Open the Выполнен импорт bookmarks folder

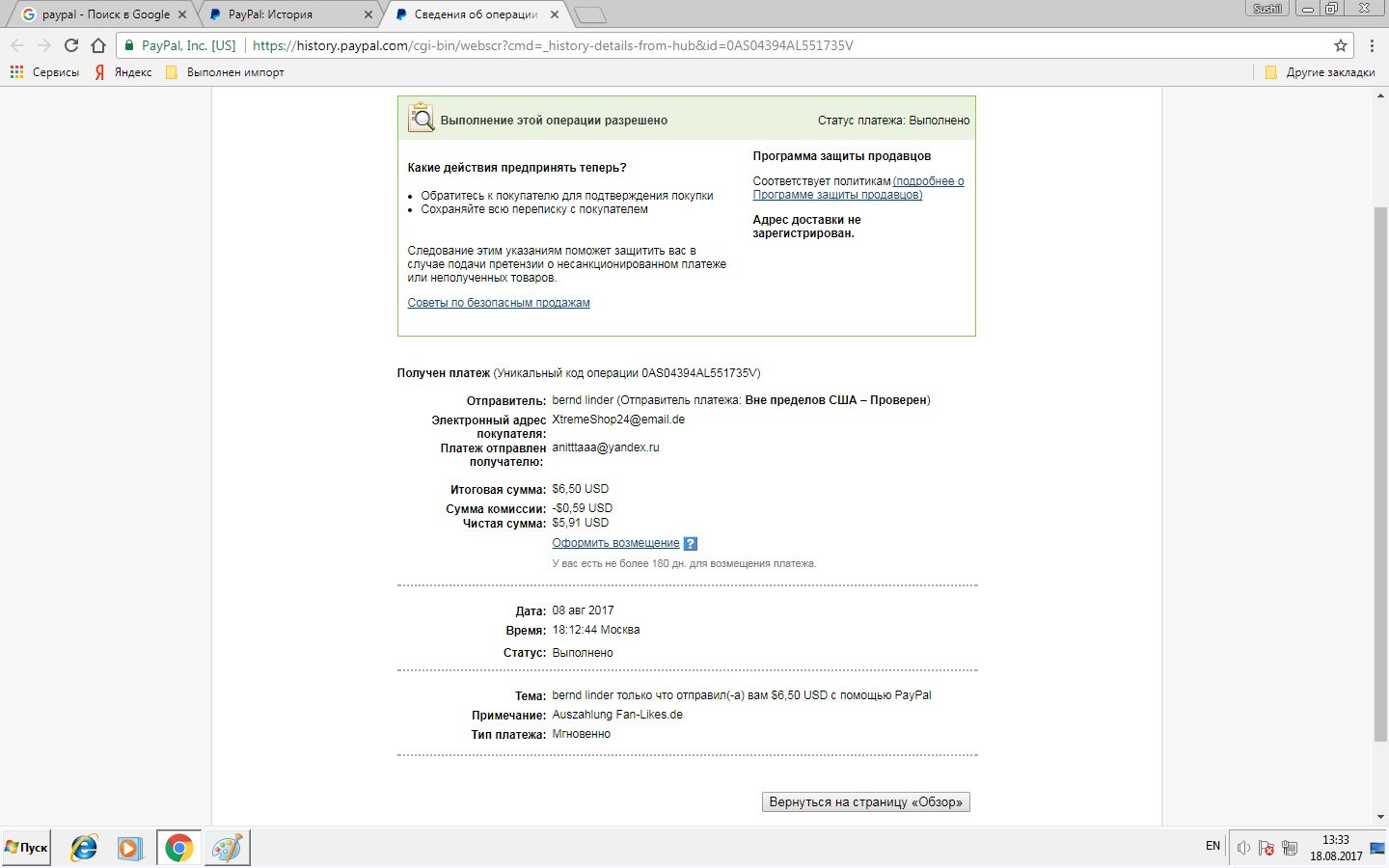[x=226, y=72]
